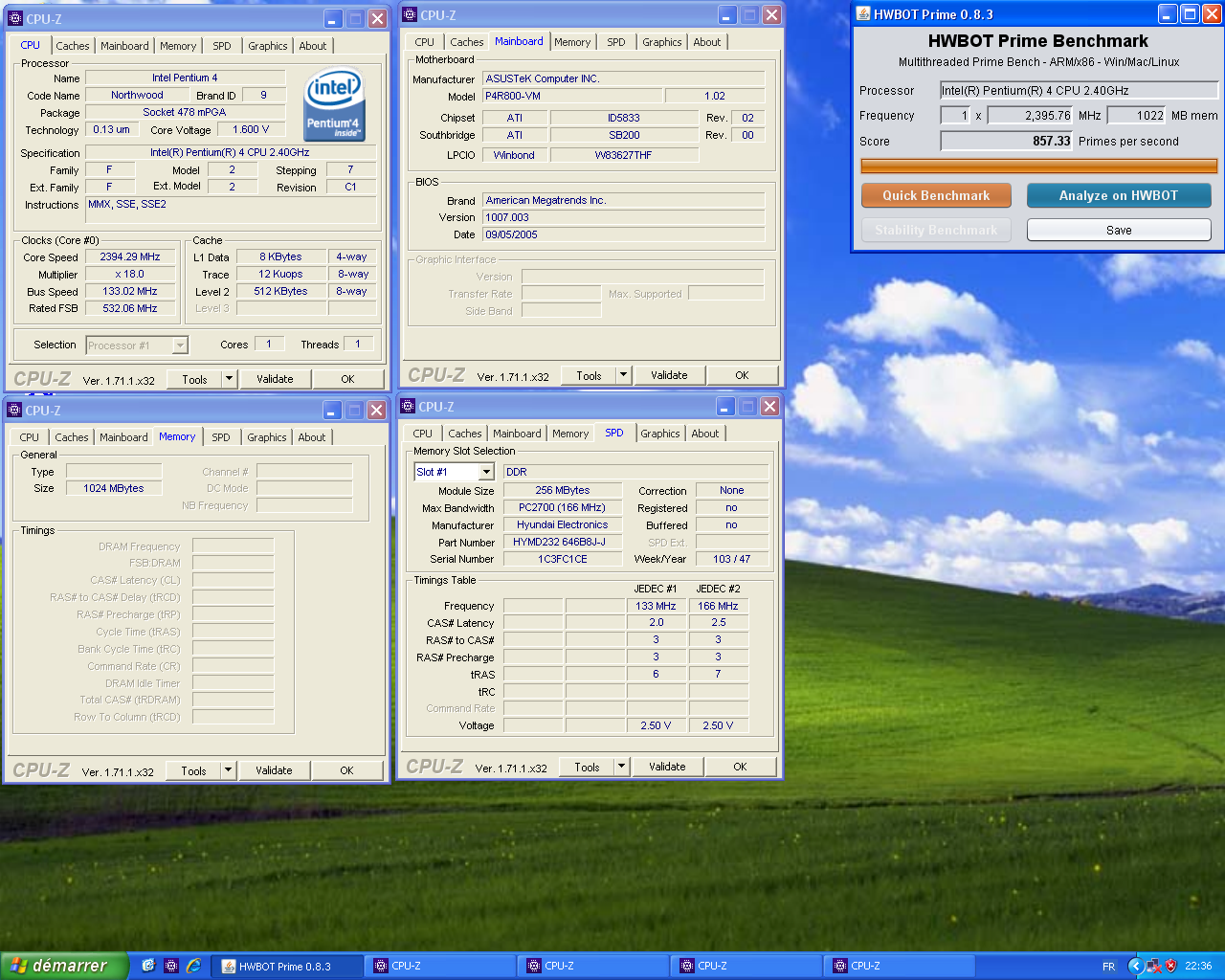Click title bar icon of CPU-Z Mainboard window
The image size is (1225, 980).
point(410,14)
